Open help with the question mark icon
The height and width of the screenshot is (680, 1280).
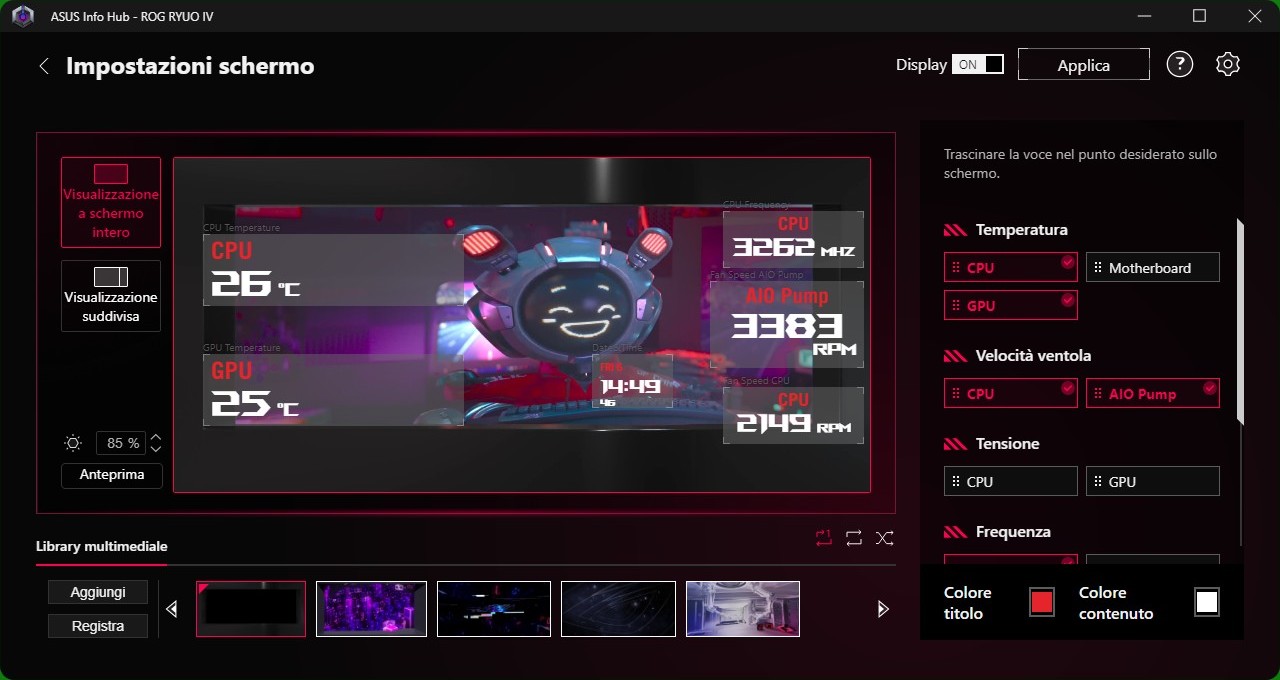(1180, 64)
